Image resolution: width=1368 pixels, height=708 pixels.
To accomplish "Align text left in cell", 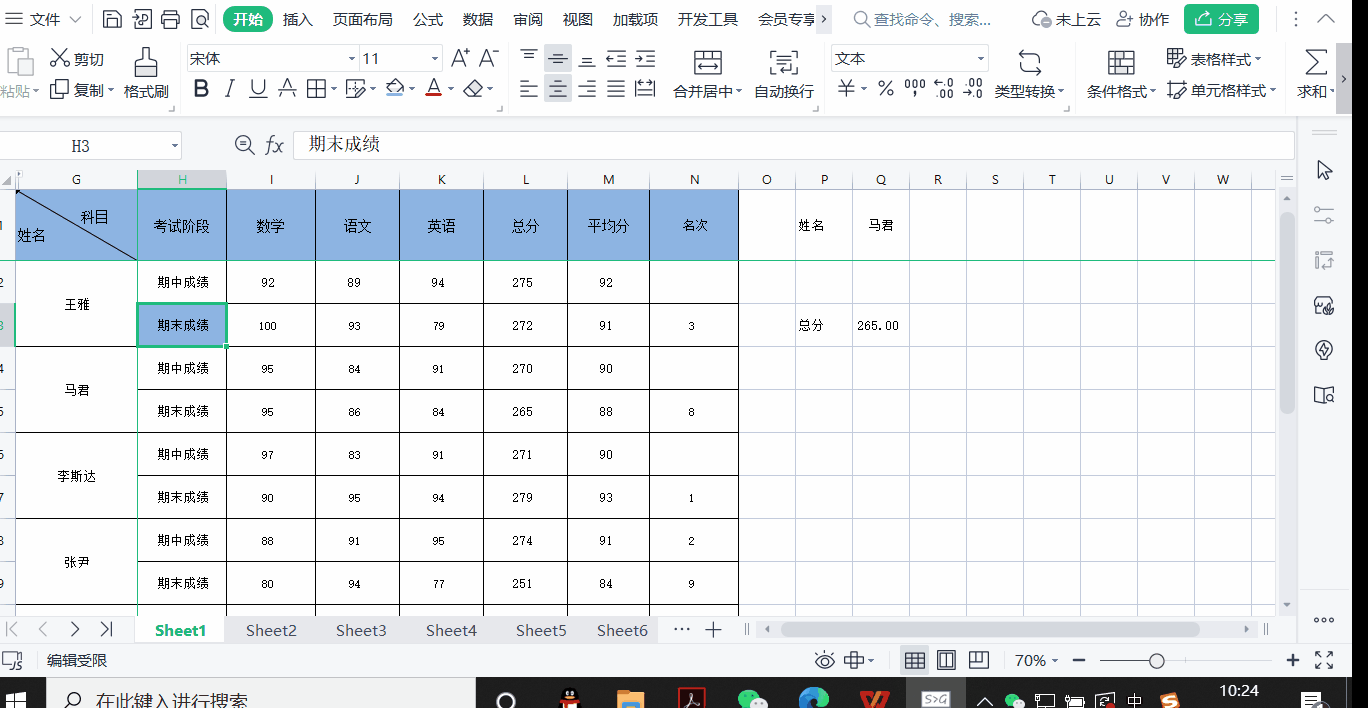I will [529, 89].
